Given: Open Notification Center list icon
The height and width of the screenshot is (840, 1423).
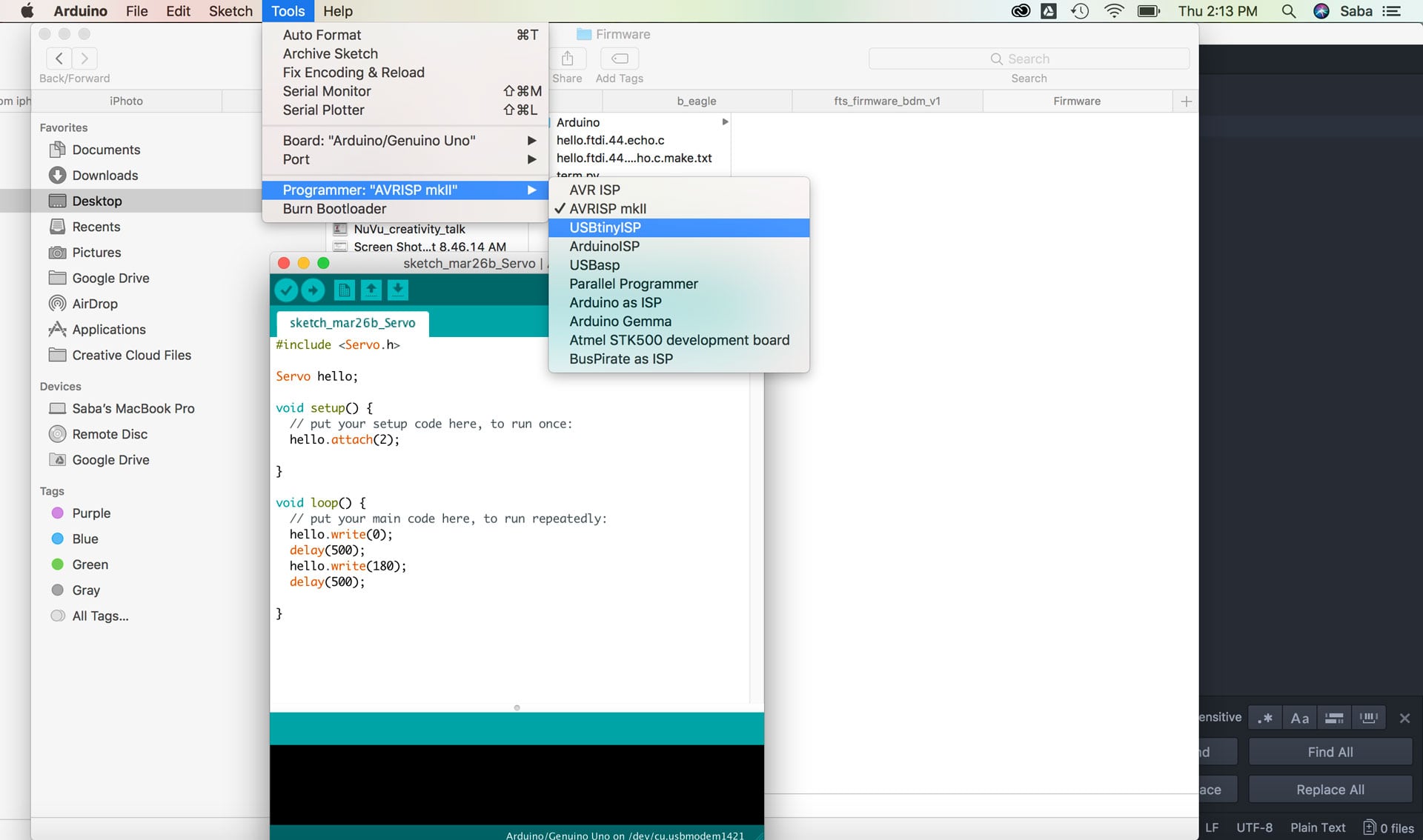Looking at the screenshot, I should [x=1392, y=11].
